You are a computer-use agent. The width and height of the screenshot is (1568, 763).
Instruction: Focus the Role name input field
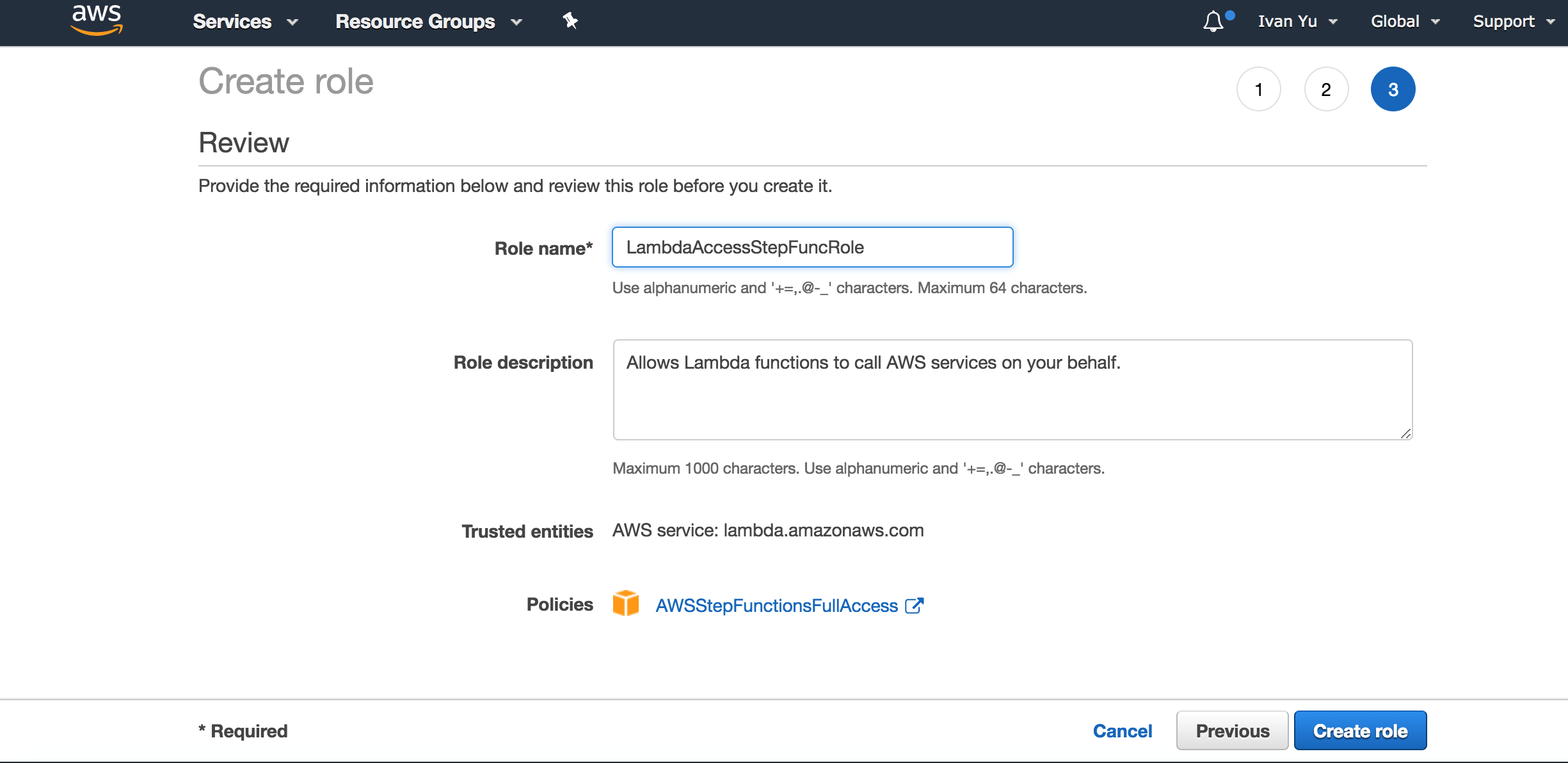pyautogui.click(x=812, y=247)
